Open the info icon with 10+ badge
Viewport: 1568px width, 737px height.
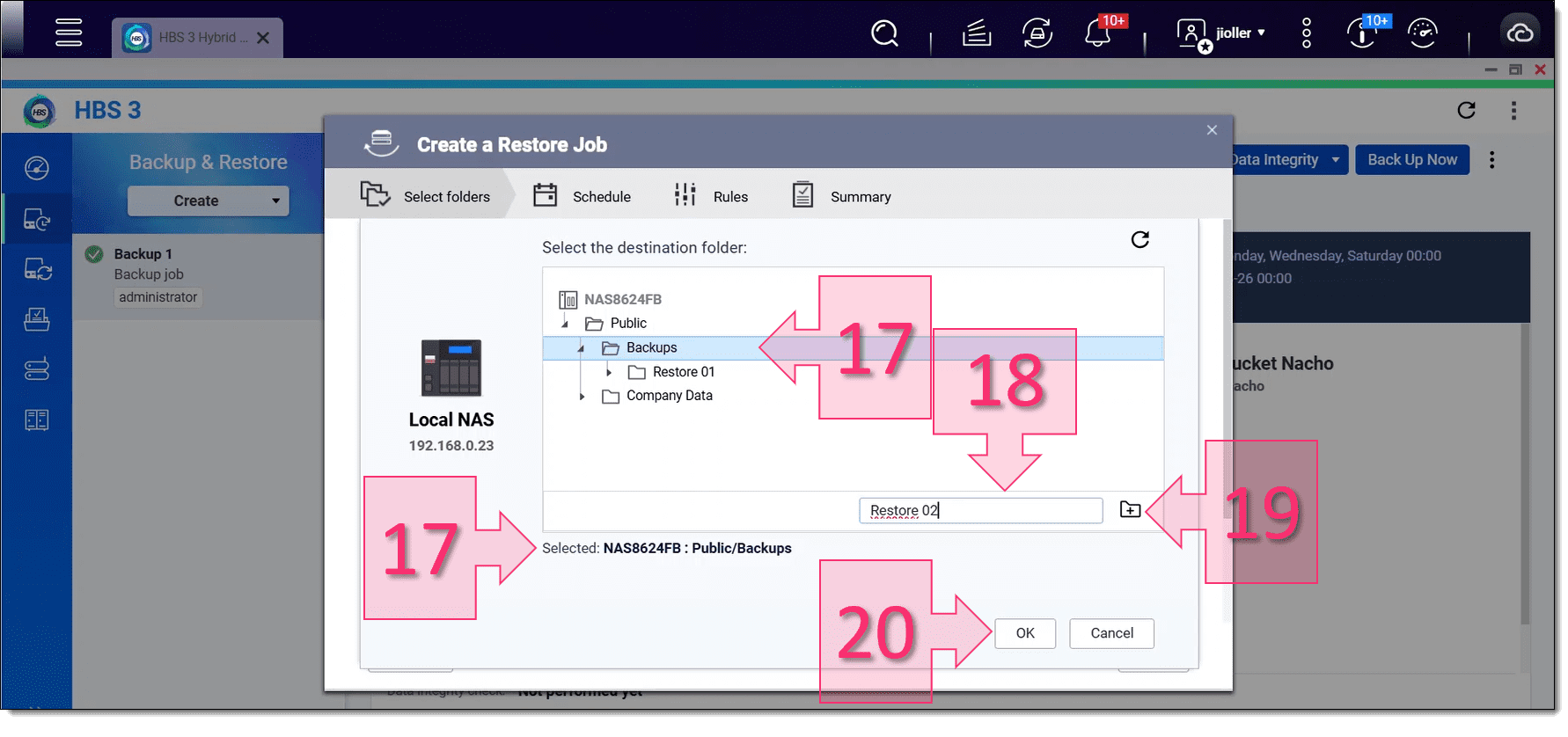(x=1362, y=33)
